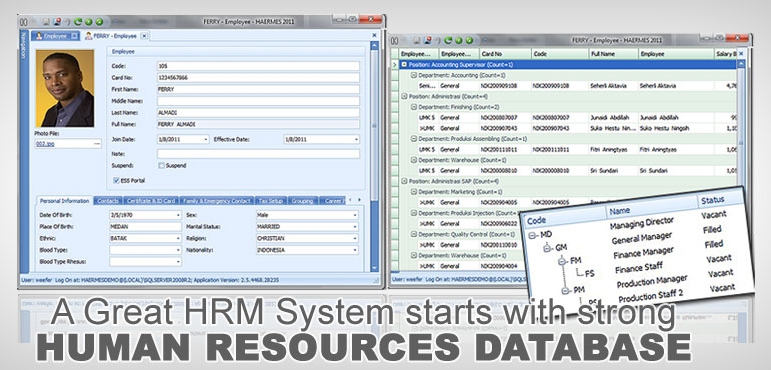Click the Save disk icon in right window toolbar
The height and width of the screenshot is (370, 771).
click(x=416, y=40)
